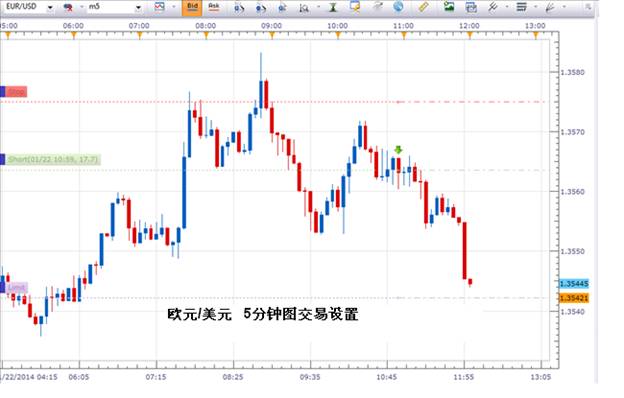Click the 1.35445 blue price tag
The width and height of the screenshot is (624, 398).
(x=574, y=284)
